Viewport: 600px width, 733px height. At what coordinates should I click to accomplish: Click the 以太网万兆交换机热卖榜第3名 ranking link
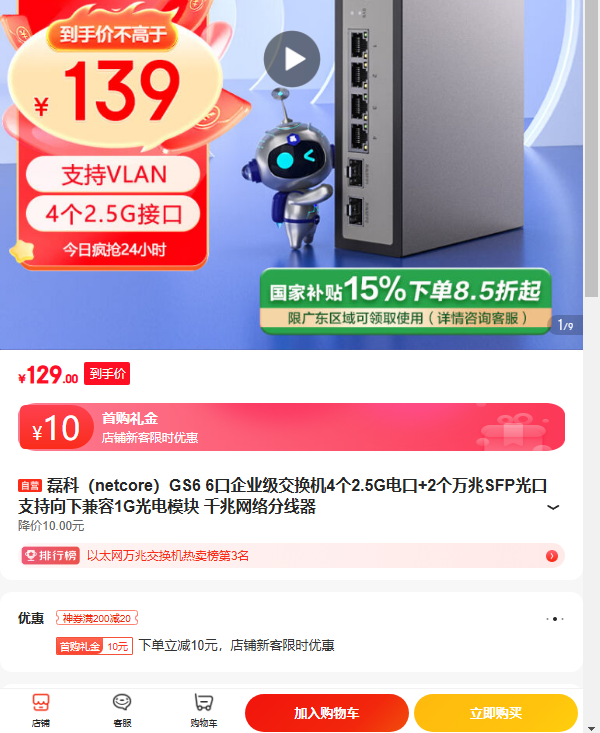click(x=168, y=556)
